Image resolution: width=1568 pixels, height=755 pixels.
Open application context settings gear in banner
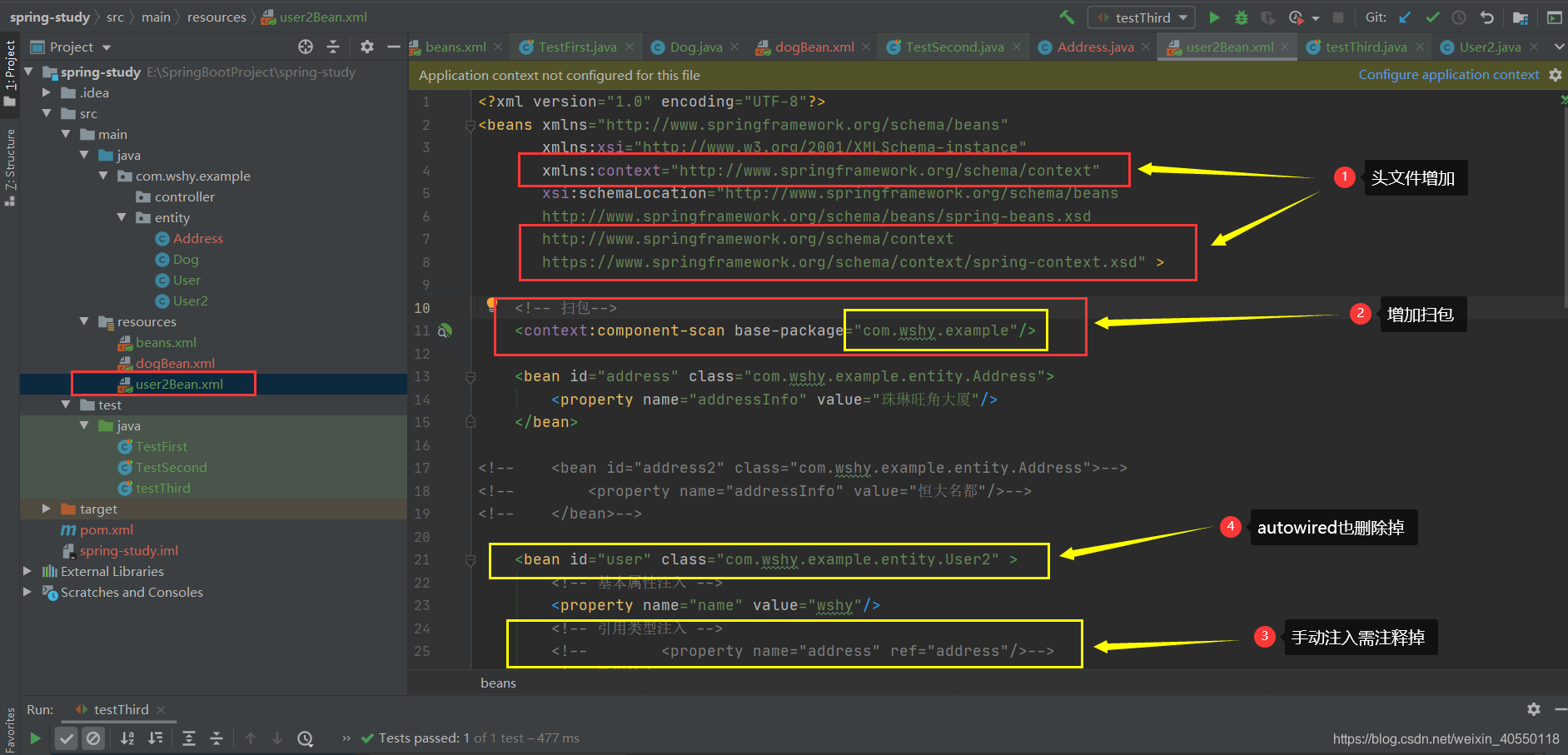(1555, 75)
